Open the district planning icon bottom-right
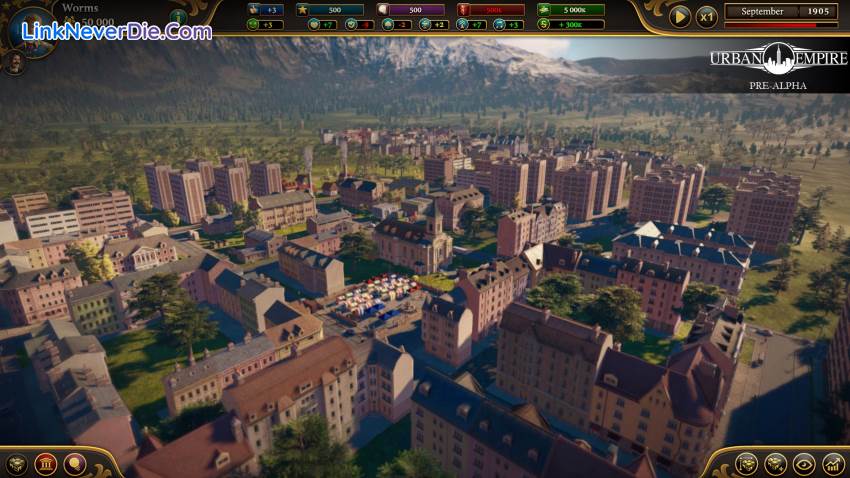The image size is (850, 478). tap(746, 464)
